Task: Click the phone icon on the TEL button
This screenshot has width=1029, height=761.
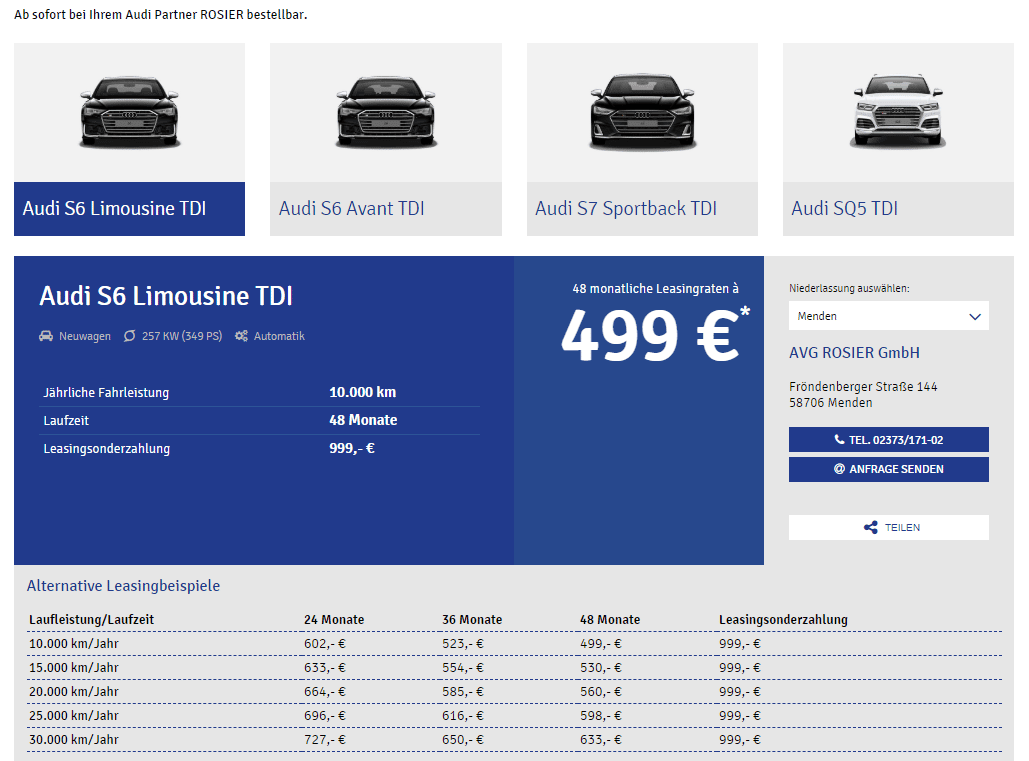Action: click(839, 440)
